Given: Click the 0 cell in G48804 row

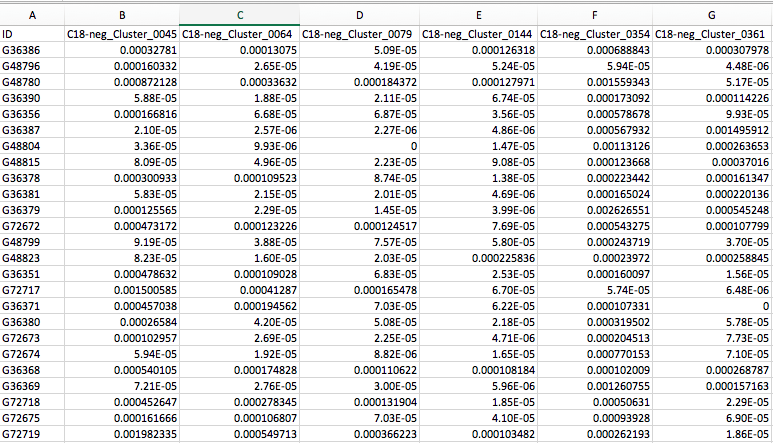Looking at the screenshot, I should [x=359, y=146].
